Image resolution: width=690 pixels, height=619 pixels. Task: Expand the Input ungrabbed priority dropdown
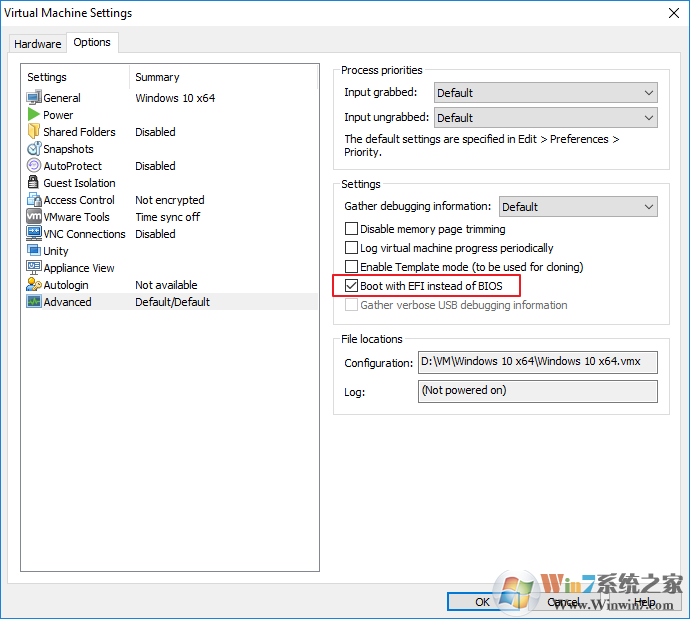click(545, 118)
